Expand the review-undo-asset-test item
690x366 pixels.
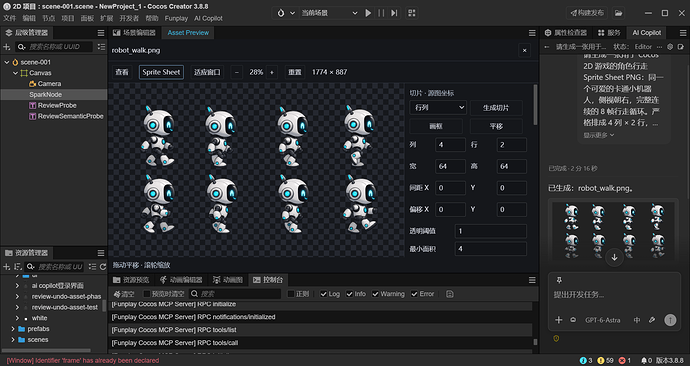pyautogui.click(x=17, y=307)
